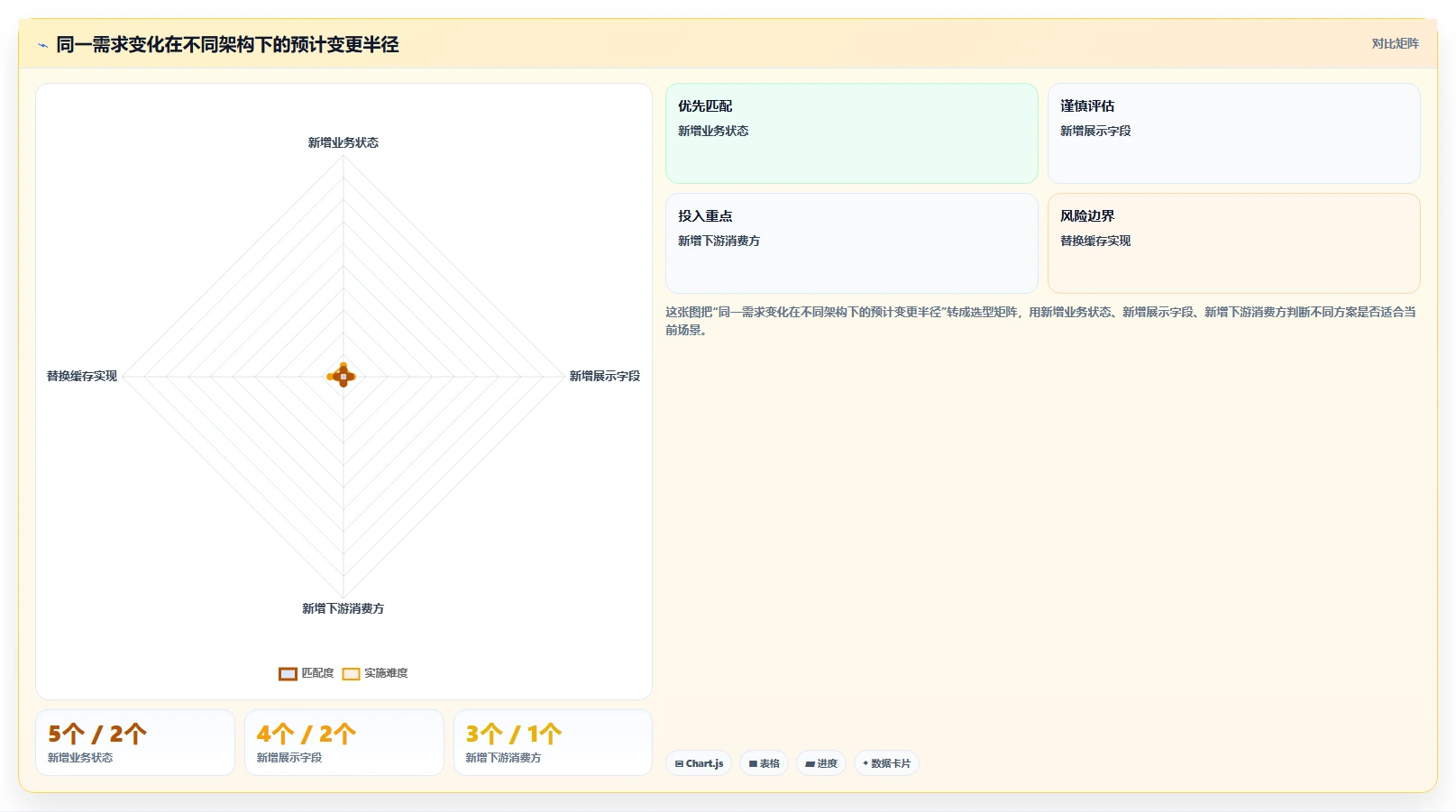Click the Chart.js chip icon
The width and height of the screenshot is (1456, 812).
(679, 763)
